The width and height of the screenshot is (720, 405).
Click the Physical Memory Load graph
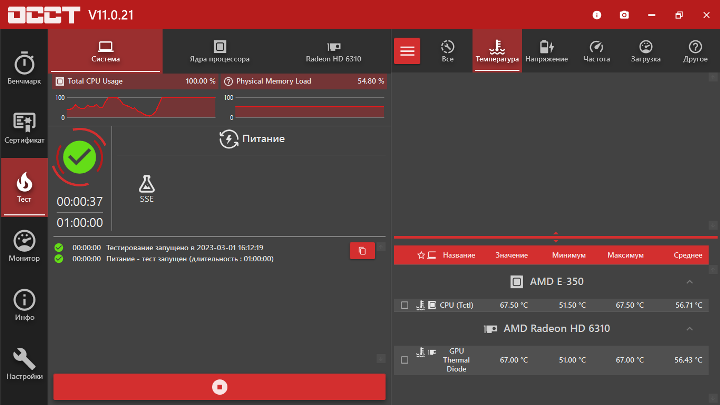click(309, 107)
